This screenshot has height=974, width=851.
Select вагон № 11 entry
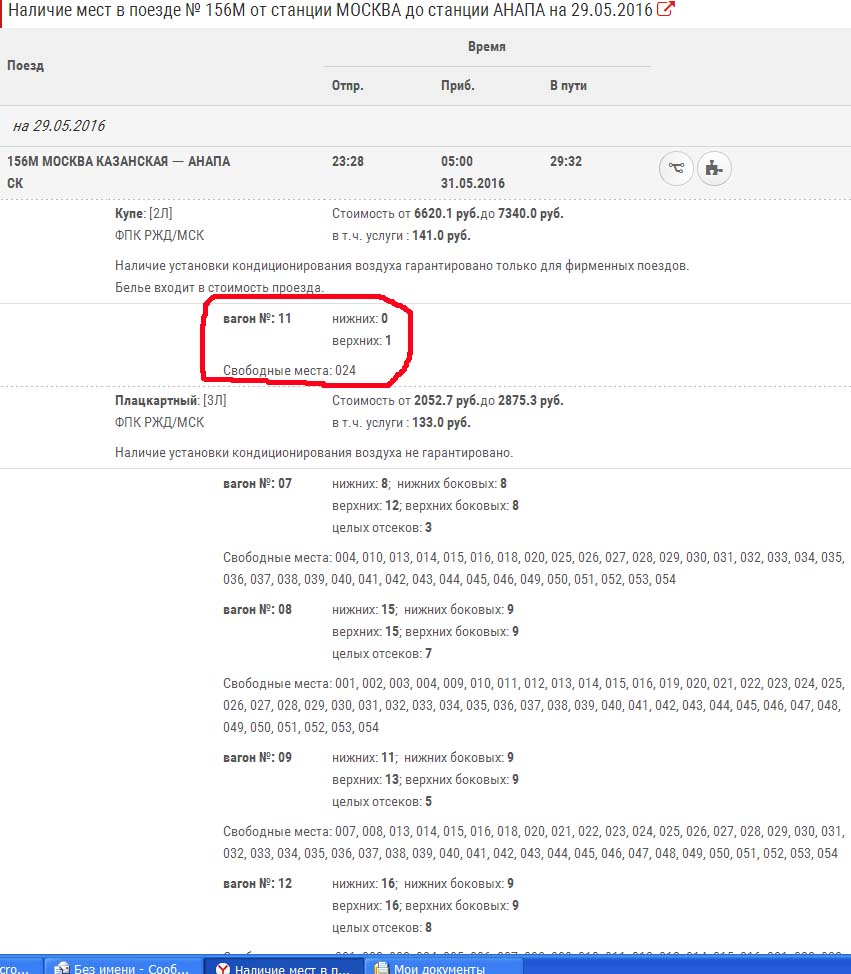click(257, 319)
